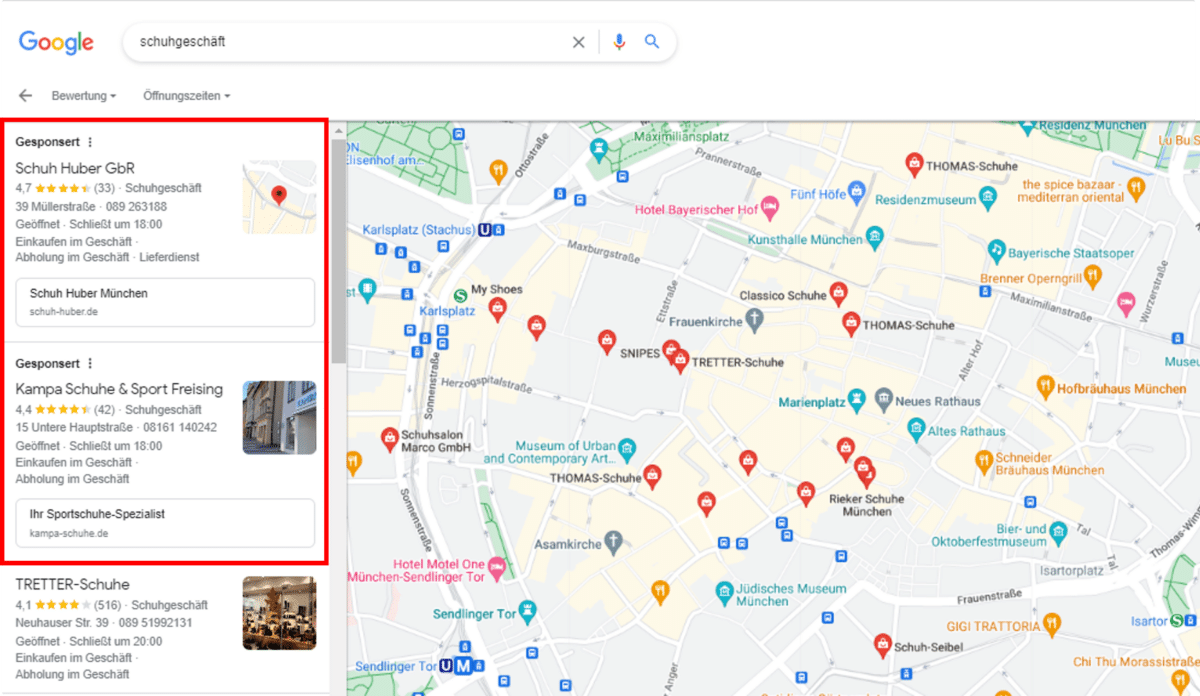Open the Ihr Sportschuhe-Spezialist link
Viewport: 1200px width, 696px height.
[166, 523]
